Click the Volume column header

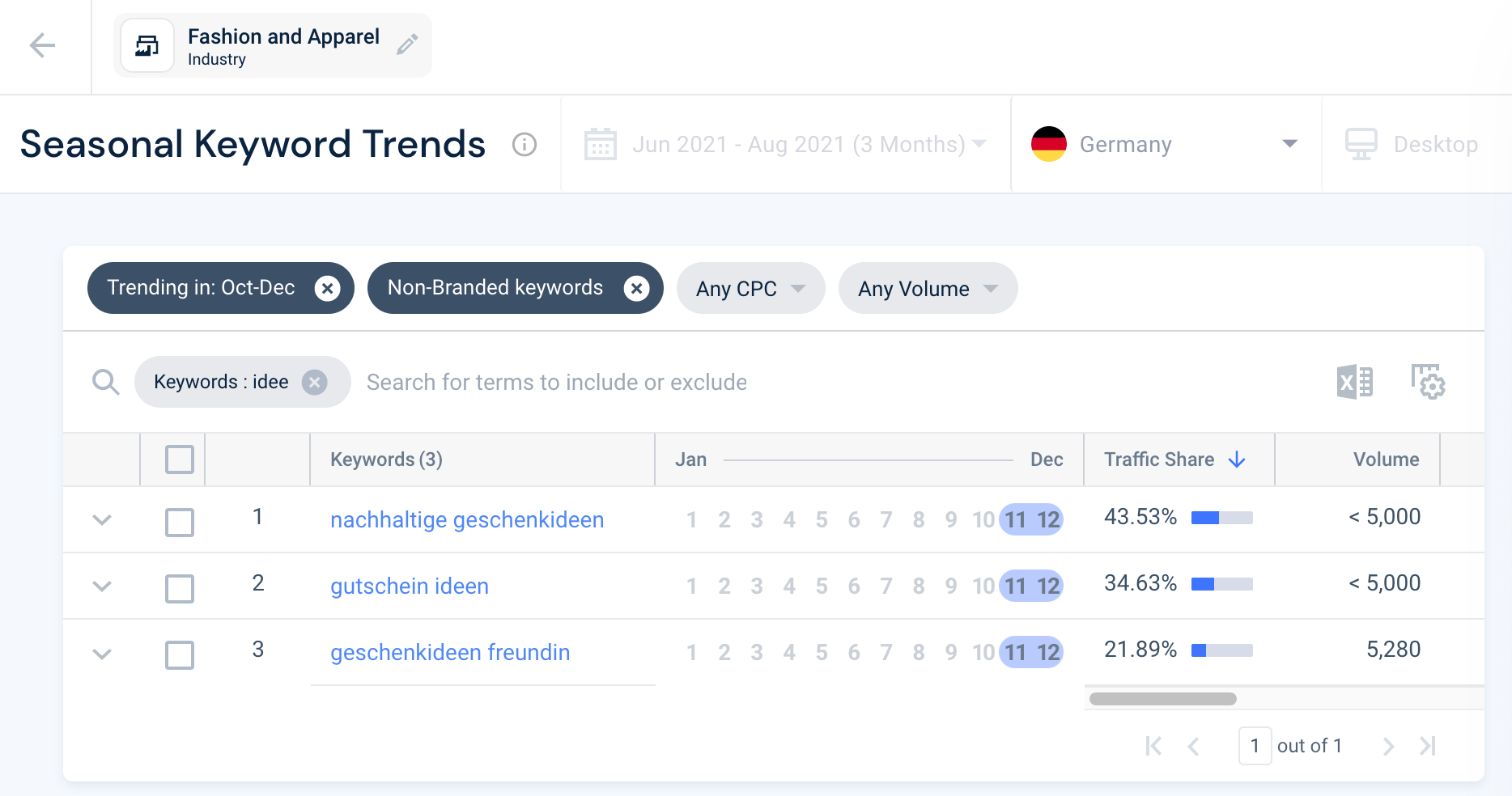pyautogui.click(x=1386, y=459)
